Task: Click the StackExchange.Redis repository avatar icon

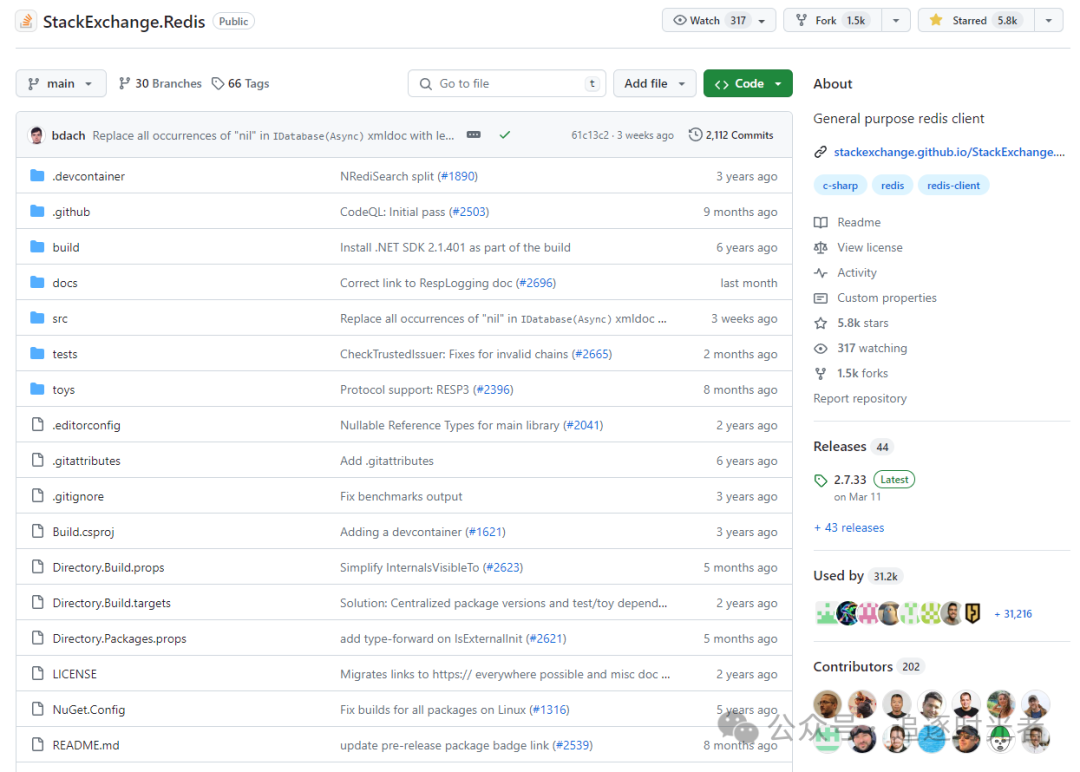Action: (x=26, y=21)
